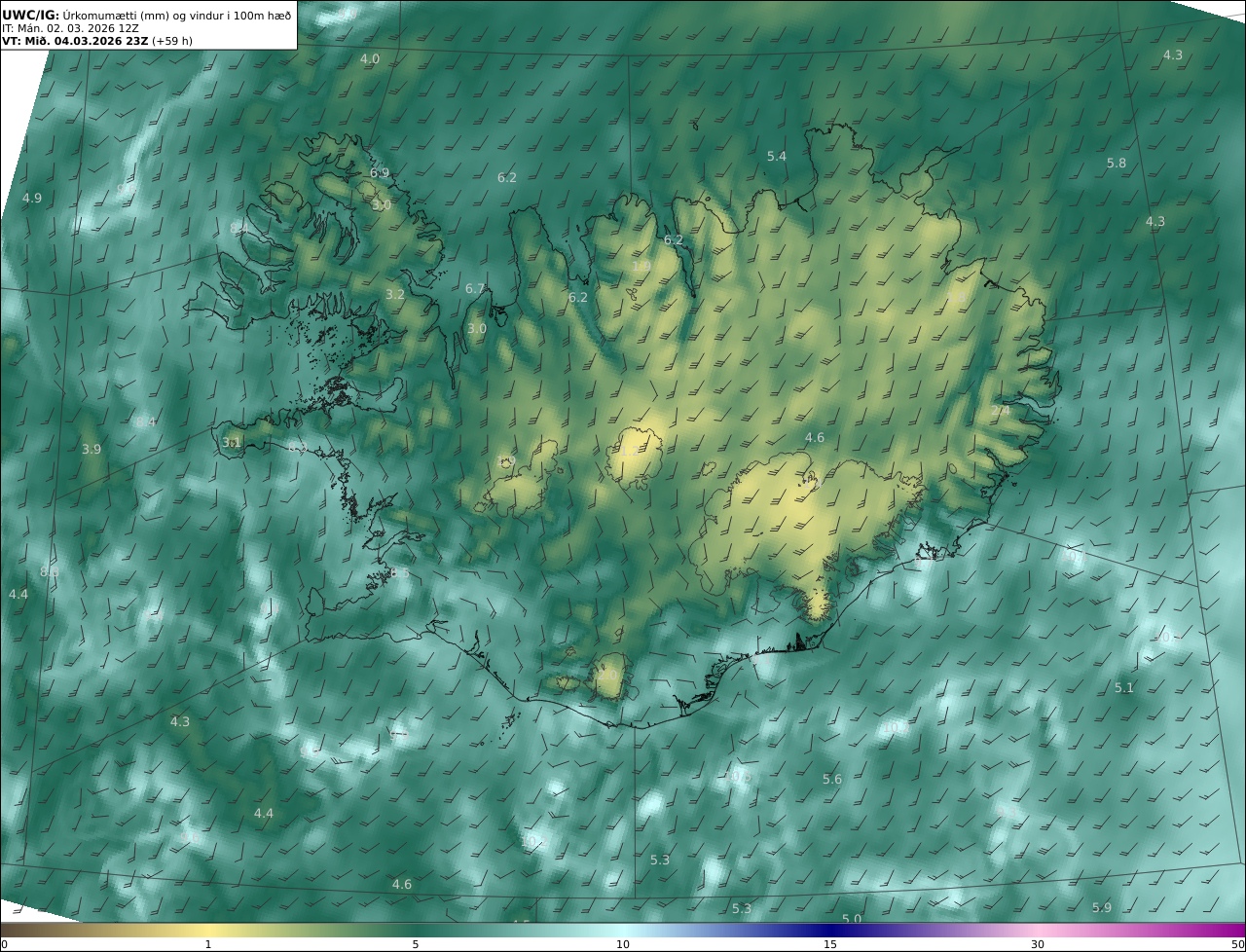Screen dimensions: 1246x952
Task: Click the 5.0 value label at the bottom
Action: (x=852, y=919)
